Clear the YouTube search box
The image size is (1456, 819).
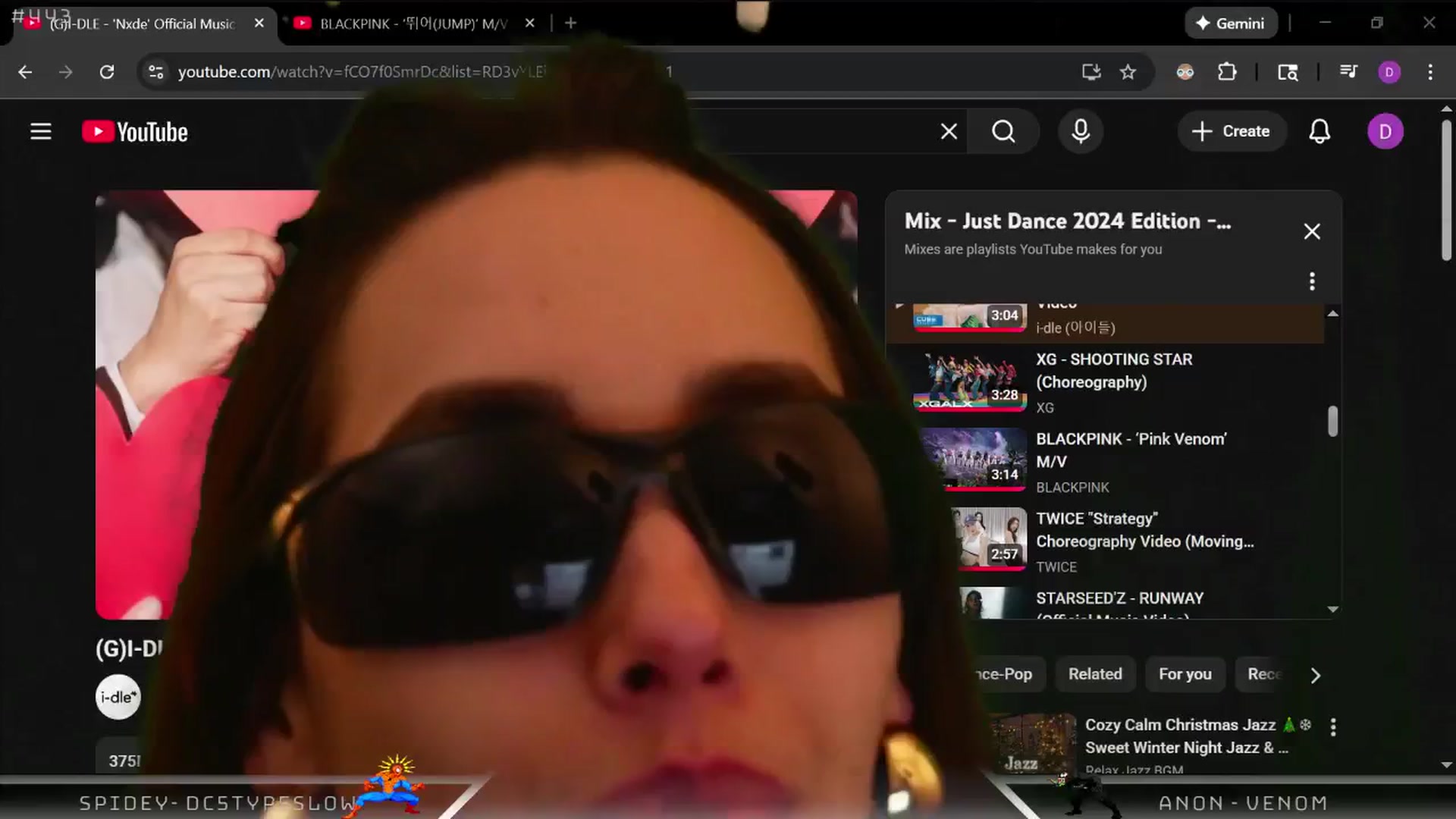(x=949, y=132)
